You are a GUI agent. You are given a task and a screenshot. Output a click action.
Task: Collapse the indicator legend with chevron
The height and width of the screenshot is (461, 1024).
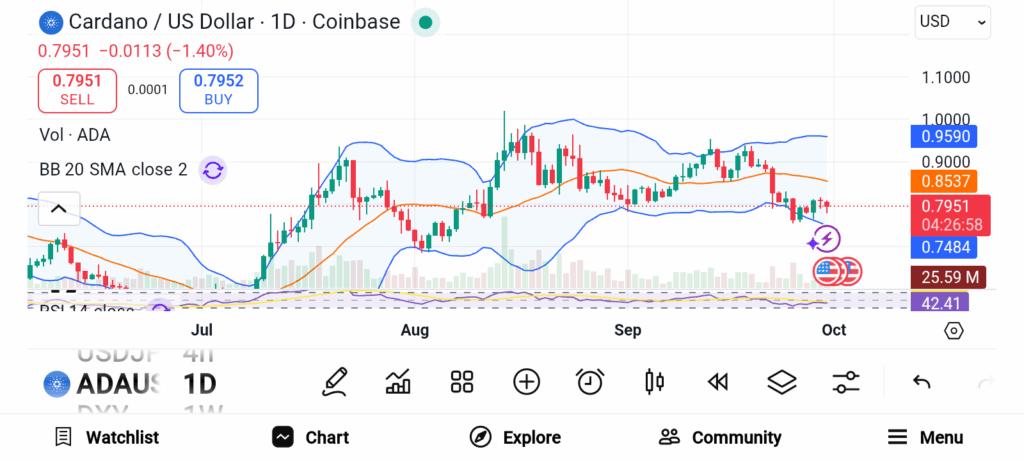pyautogui.click(x=58, y=209)
